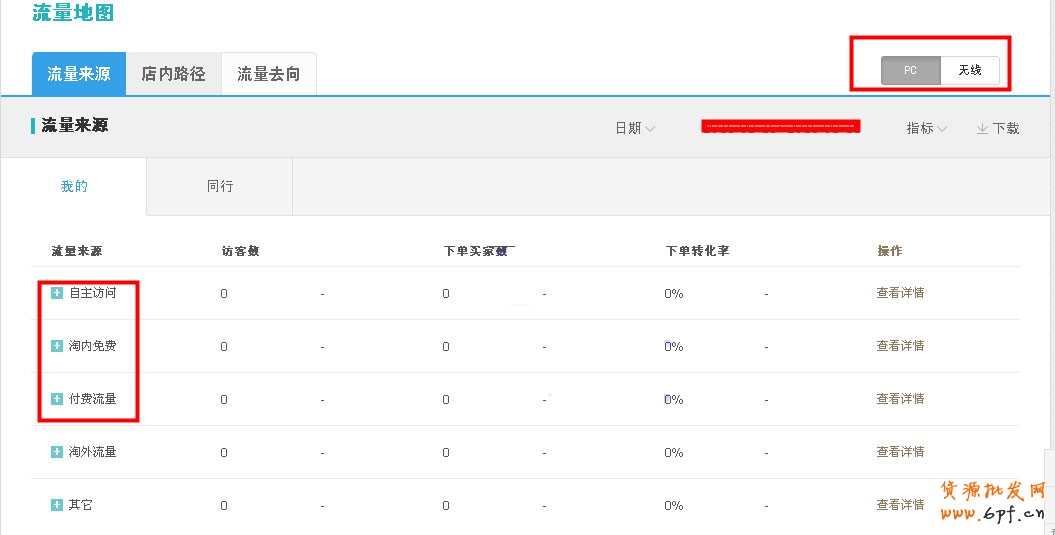Expand the 自主访问 plus icon
This screenshot has height=535, width=1055.
(57, 293)
